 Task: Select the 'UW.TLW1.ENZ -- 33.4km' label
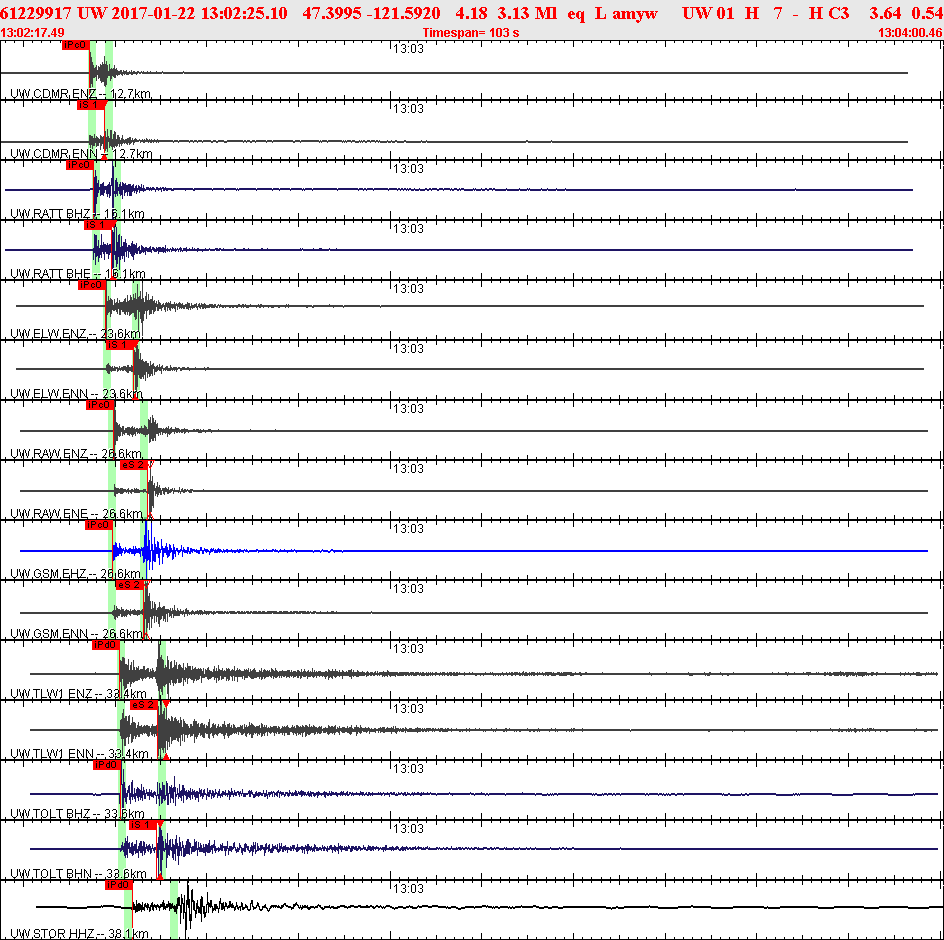tap(79, 694)
